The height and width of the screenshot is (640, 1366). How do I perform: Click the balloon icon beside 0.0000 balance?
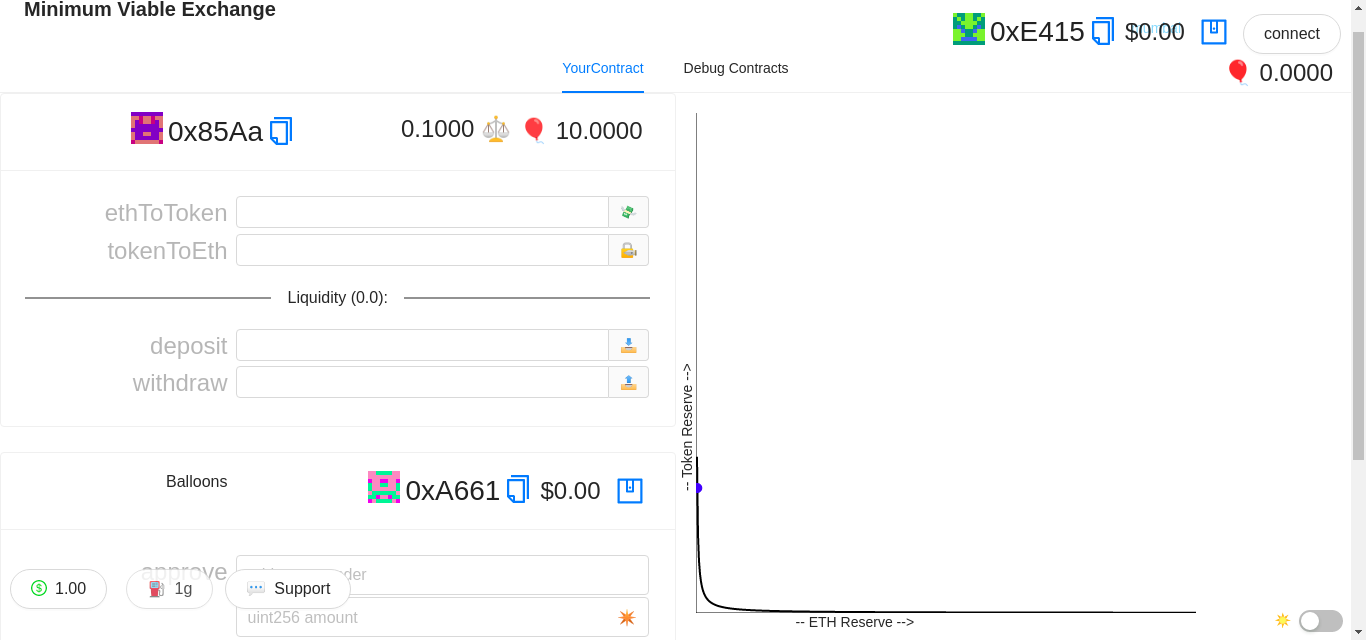click(1238, 72)
